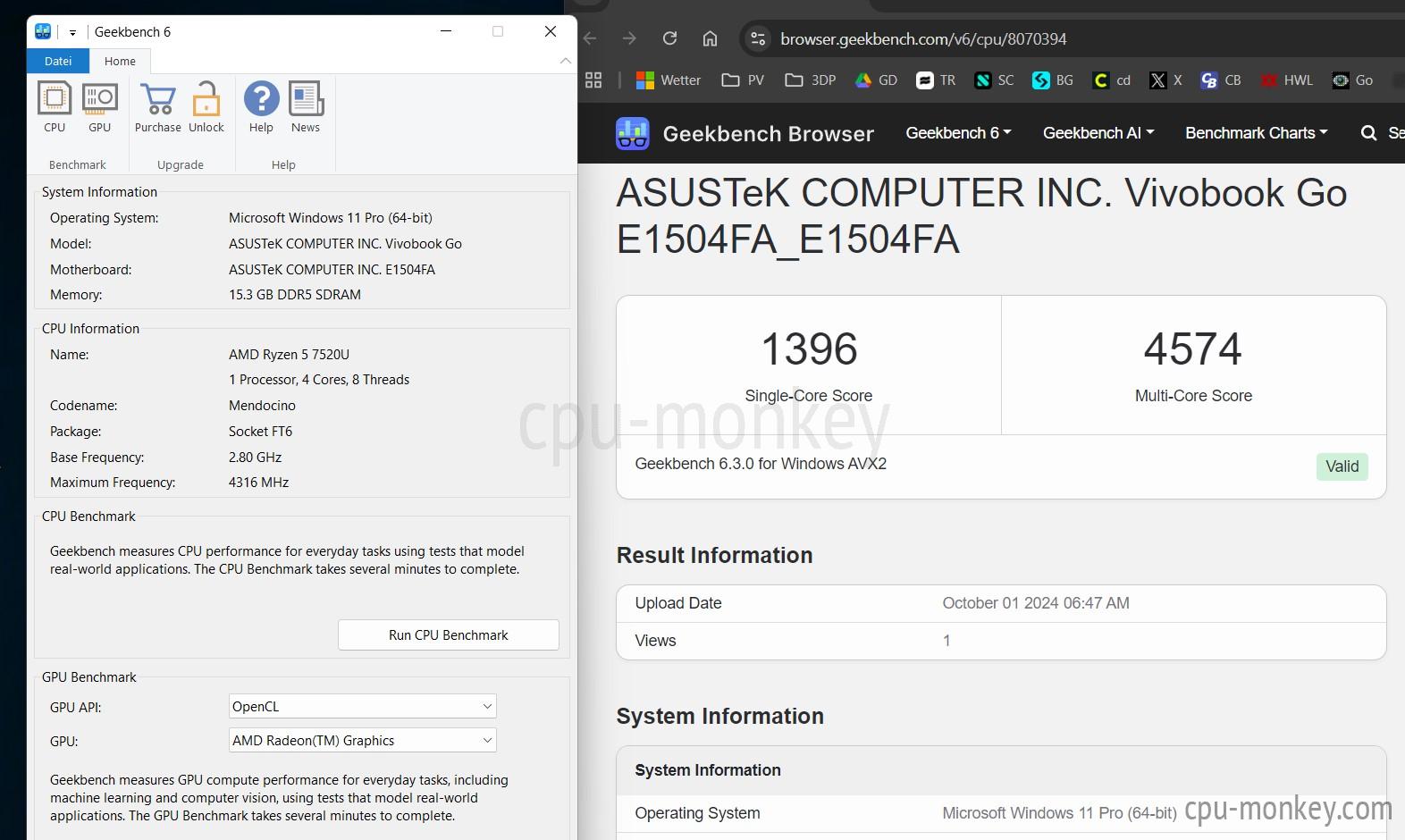Open the Geekbench AI nav dropdown
Screen dimensions: 1405x840
[x=1098, y=132]
